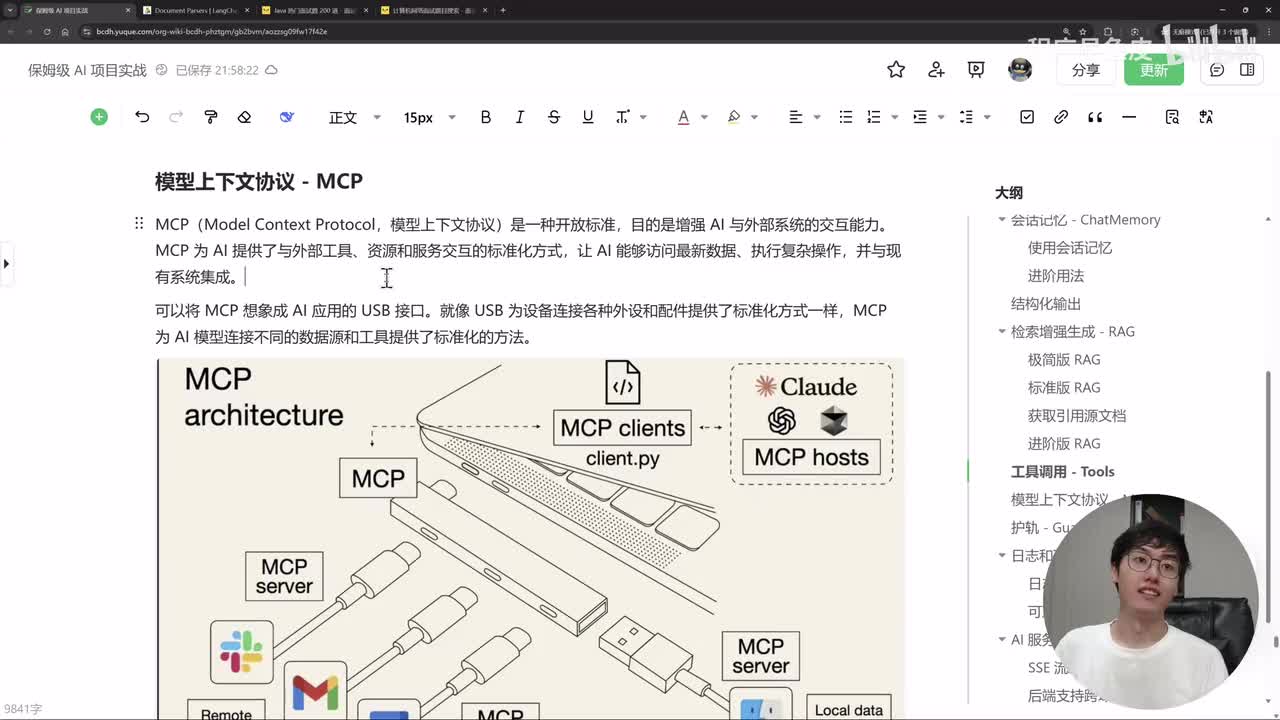Insert a numbered list
Image resolution: width=1280 pixels, height=720 pixels.
tap(874, 117)
